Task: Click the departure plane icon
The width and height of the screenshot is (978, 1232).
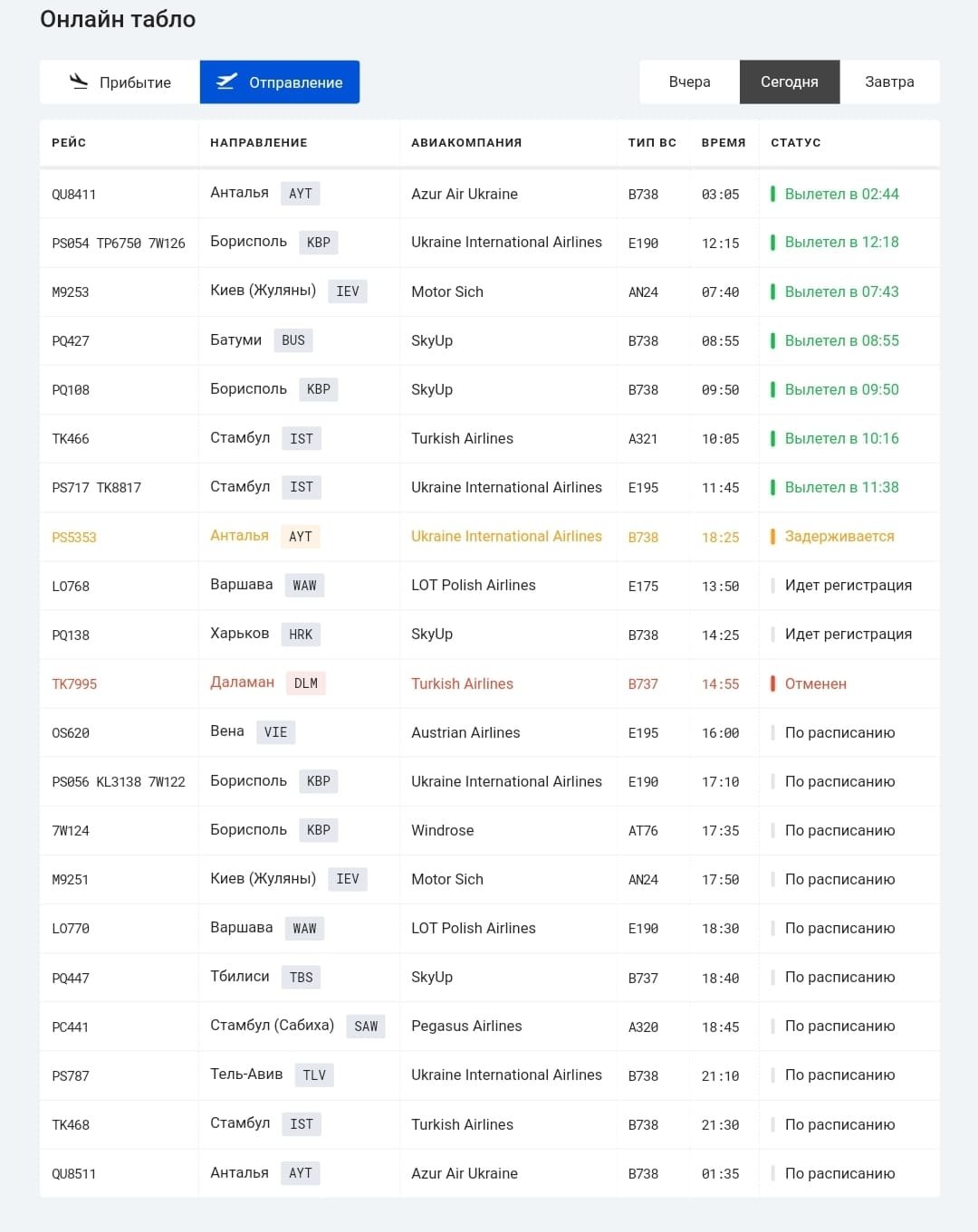Action: [x=226, y=81]
